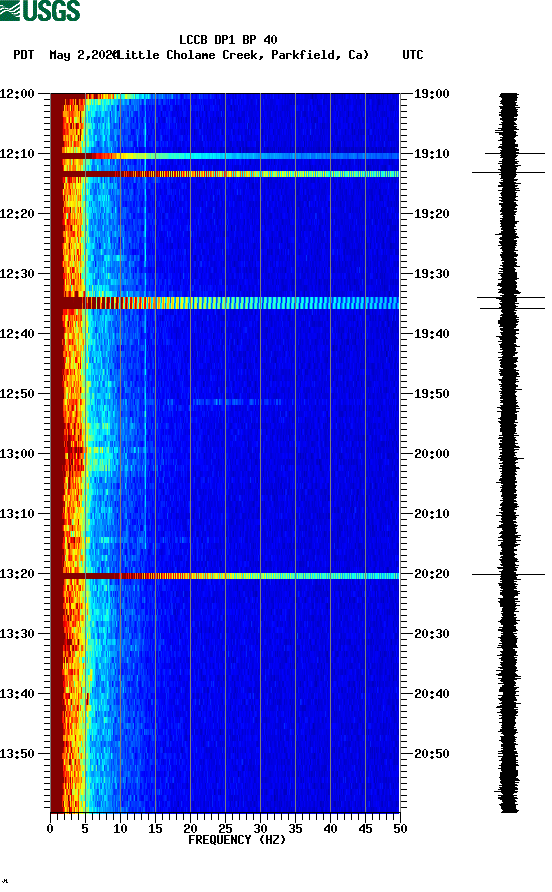Click the bright horizontal band near 12:13

[x=225, y=174]
